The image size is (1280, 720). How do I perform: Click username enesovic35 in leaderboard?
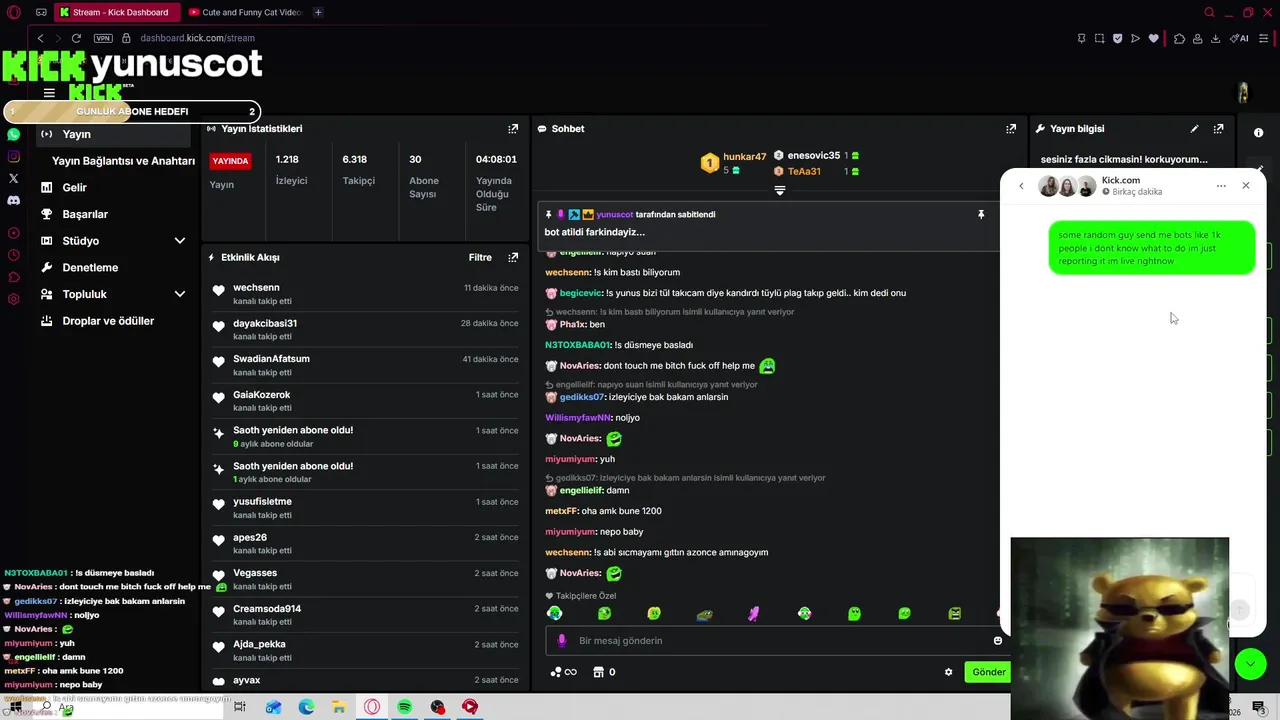coord(813,156)
